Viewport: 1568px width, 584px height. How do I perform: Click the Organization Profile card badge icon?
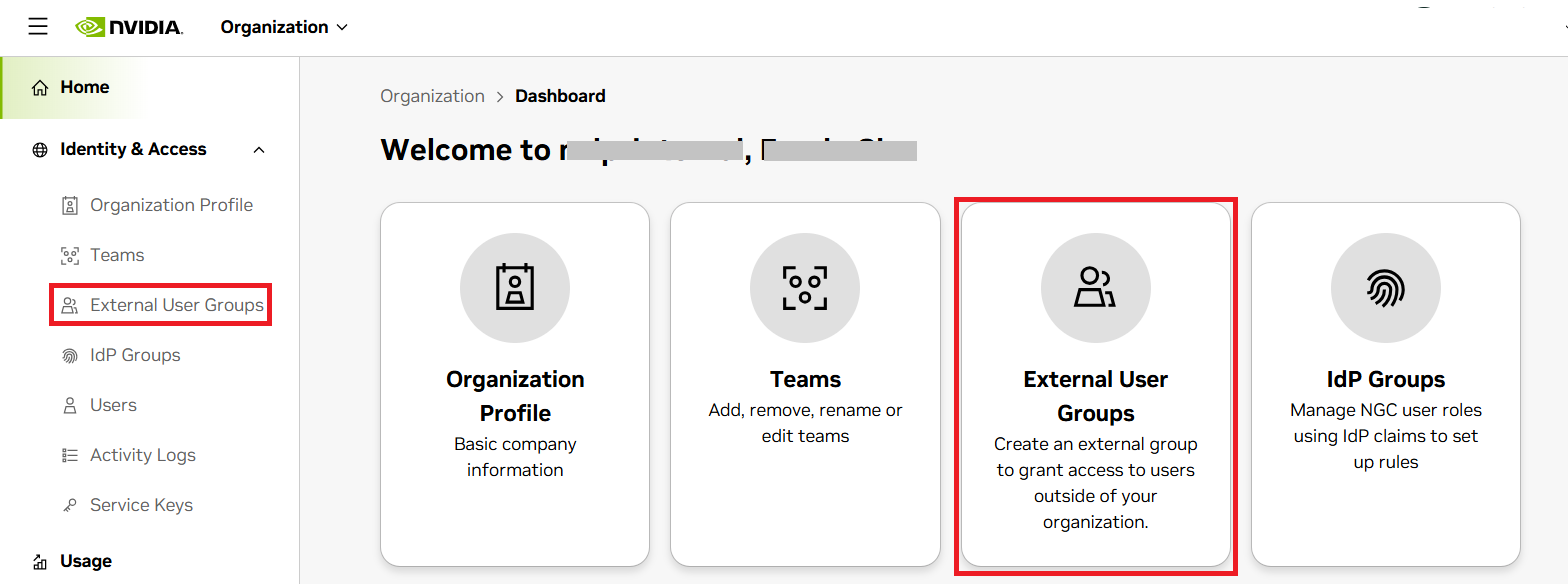point(515,288)
